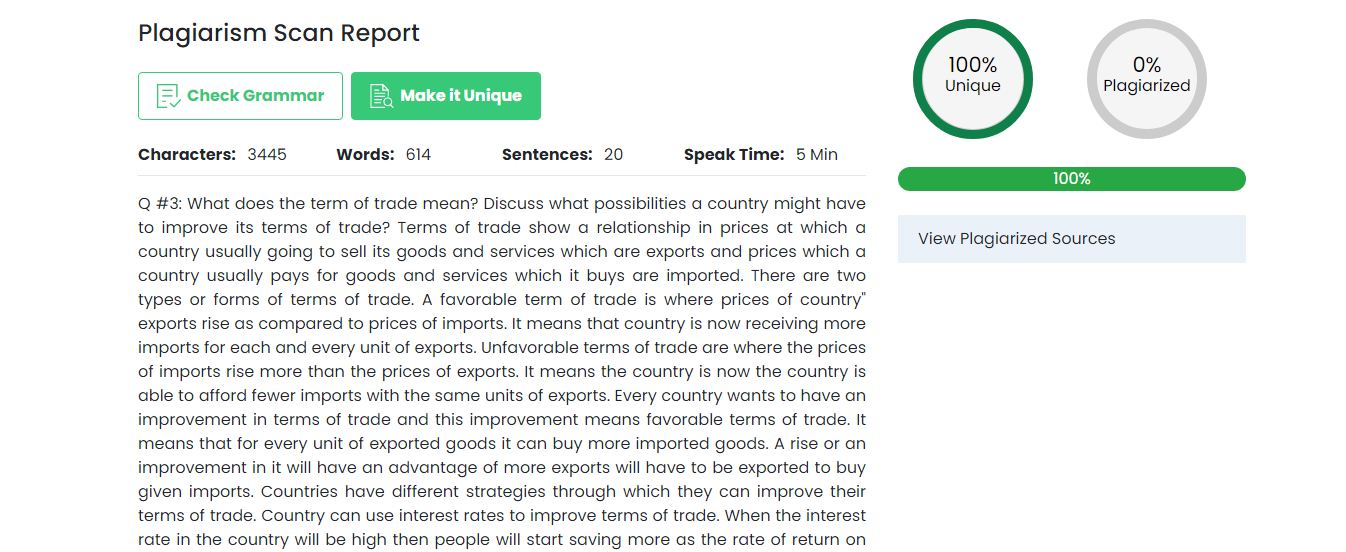Click the green 100% progress bar
The width and height of the screenshot is (1346, 552).
point(1071,179)
